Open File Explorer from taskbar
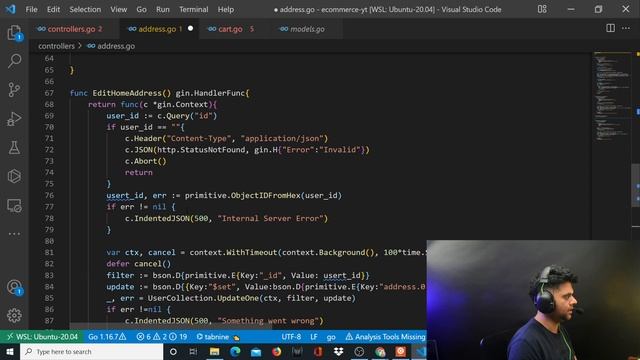This screenshot has width=640, height=360. pos(214,351)
